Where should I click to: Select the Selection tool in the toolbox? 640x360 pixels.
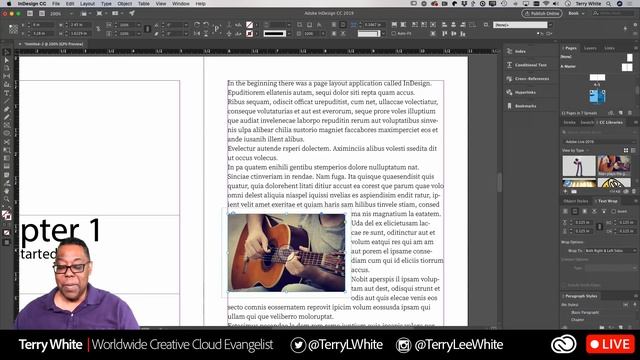pyautogui.click(x=7, y=52)
